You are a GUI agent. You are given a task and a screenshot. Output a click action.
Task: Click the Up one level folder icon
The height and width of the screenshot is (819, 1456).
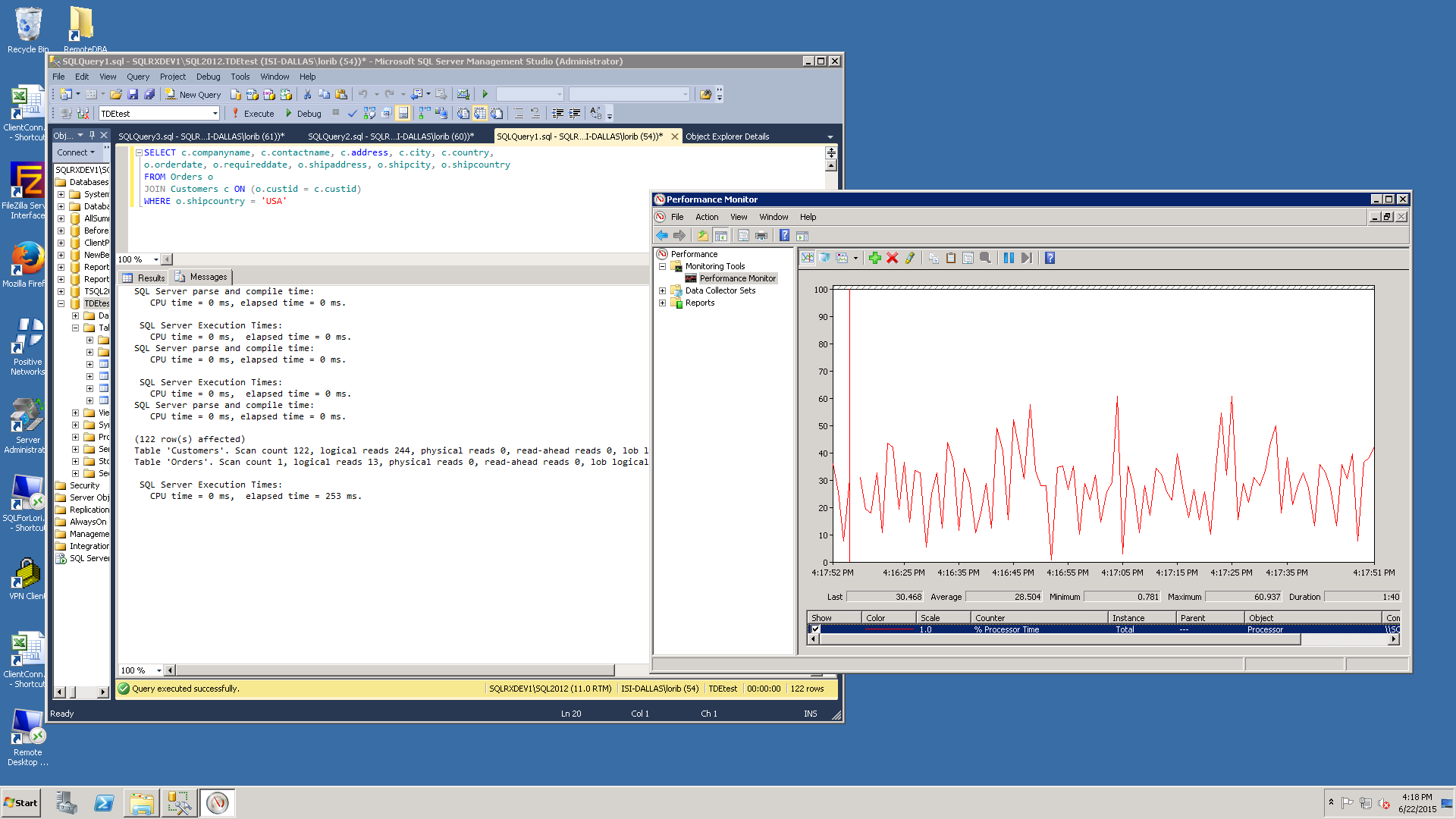tap(703, 236)
